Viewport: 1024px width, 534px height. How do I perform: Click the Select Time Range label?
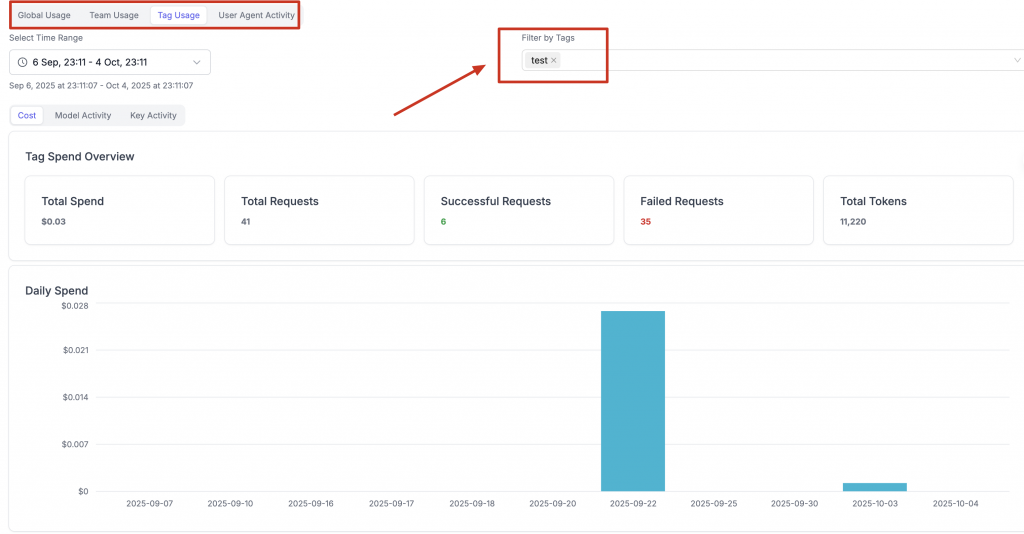point(46,38)
